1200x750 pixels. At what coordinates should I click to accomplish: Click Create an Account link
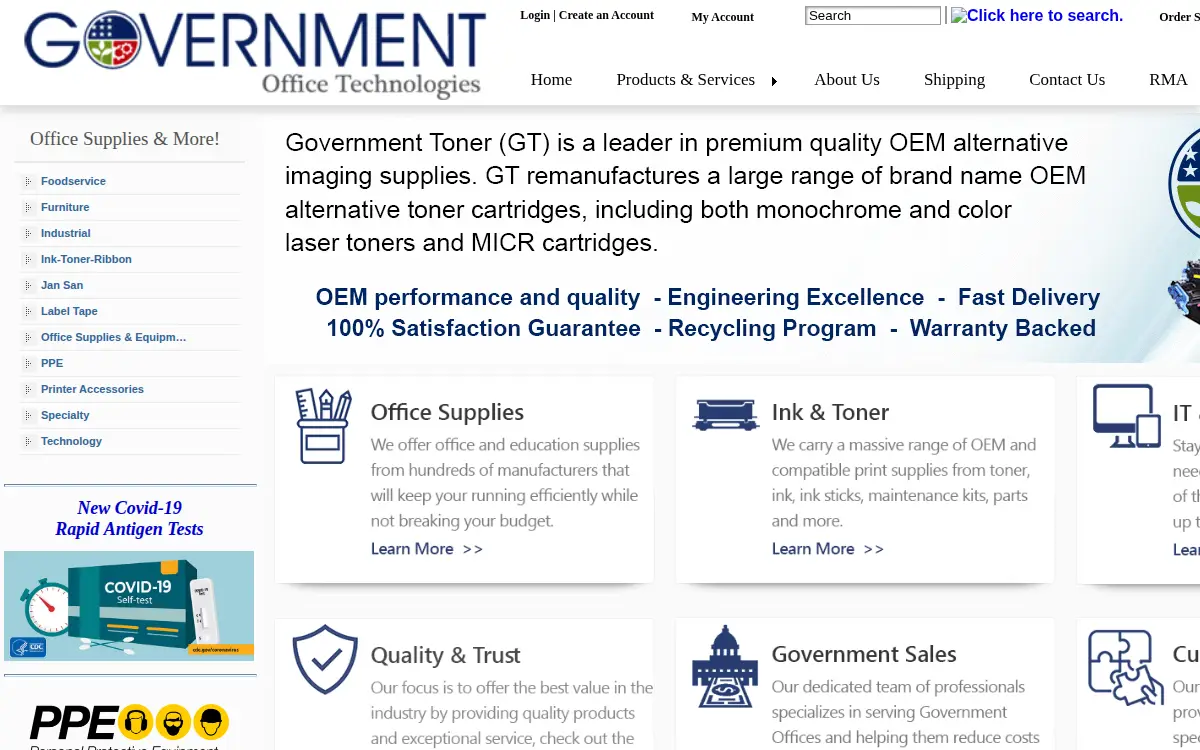[606, 15]
